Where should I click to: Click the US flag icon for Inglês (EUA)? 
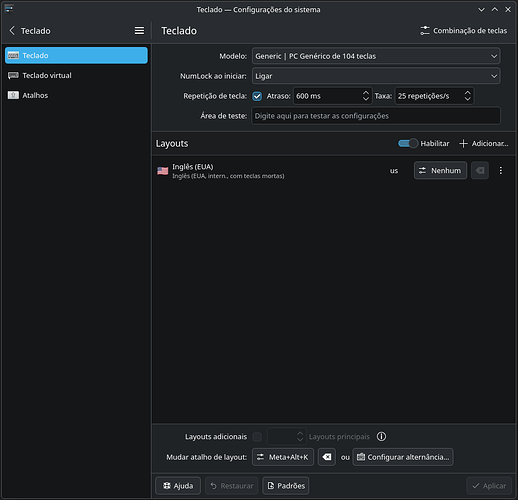tap(163, 171)
